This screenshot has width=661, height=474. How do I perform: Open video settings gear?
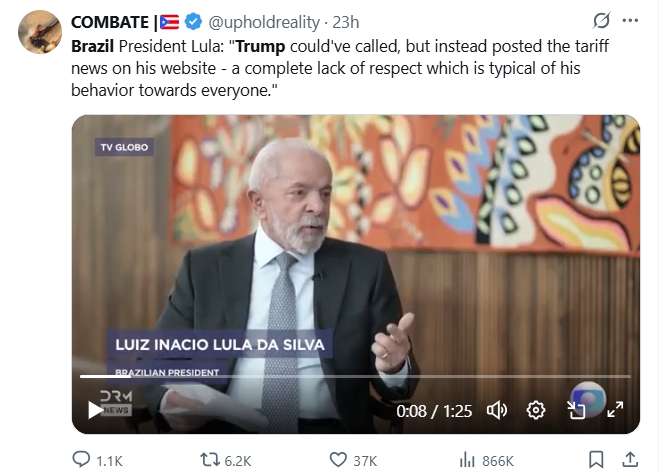coord(536,410)
